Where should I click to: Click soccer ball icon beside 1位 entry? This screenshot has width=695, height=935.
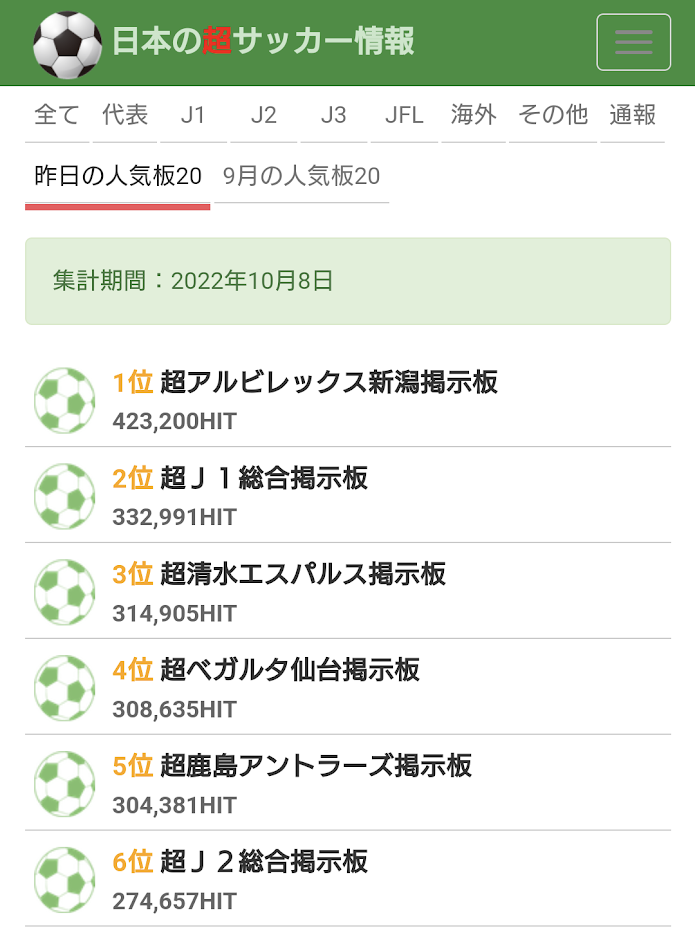[x=65, y=400]
